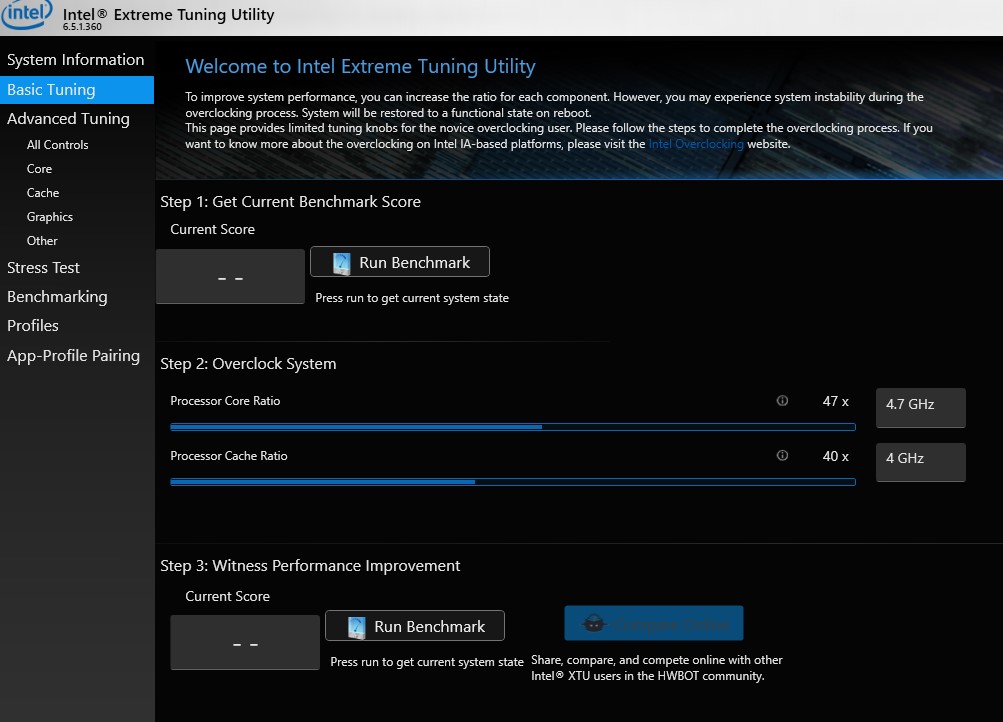Click the Step 1 current score box

click(x=230, y=276)
